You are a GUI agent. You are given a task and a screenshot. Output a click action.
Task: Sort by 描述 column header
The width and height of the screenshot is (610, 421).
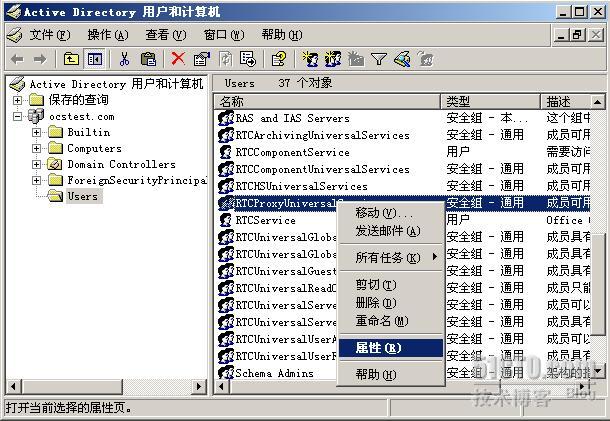point(565,102)
